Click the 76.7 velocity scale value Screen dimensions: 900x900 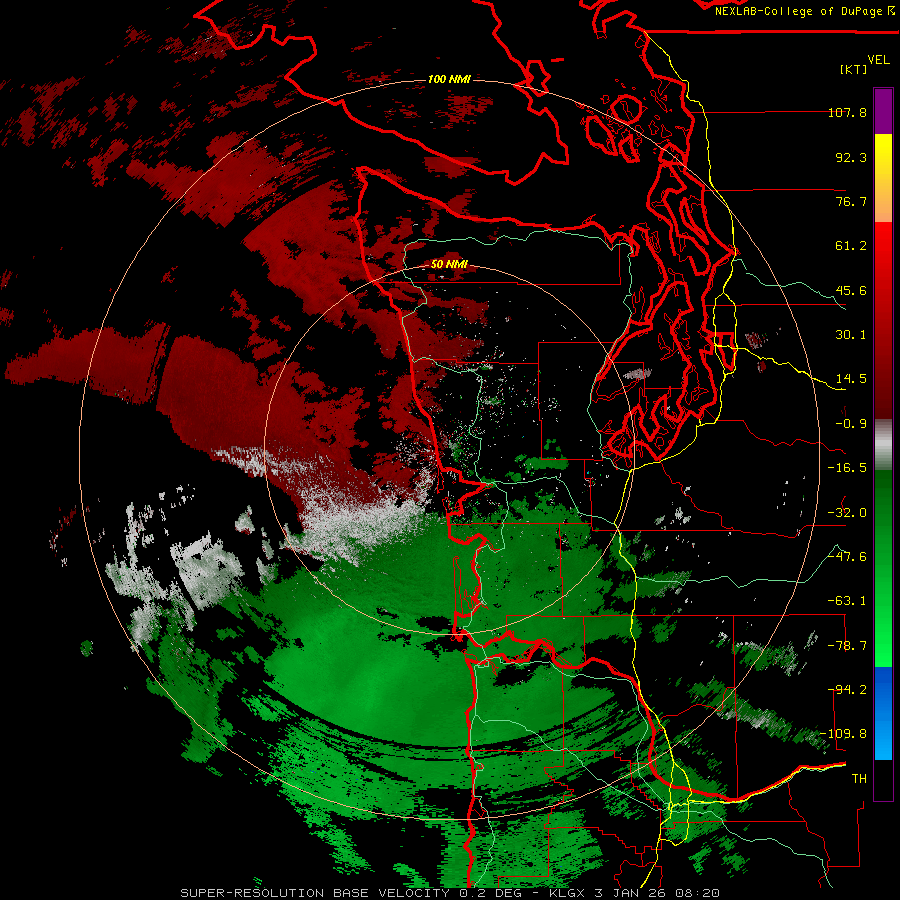coord(851,201)
